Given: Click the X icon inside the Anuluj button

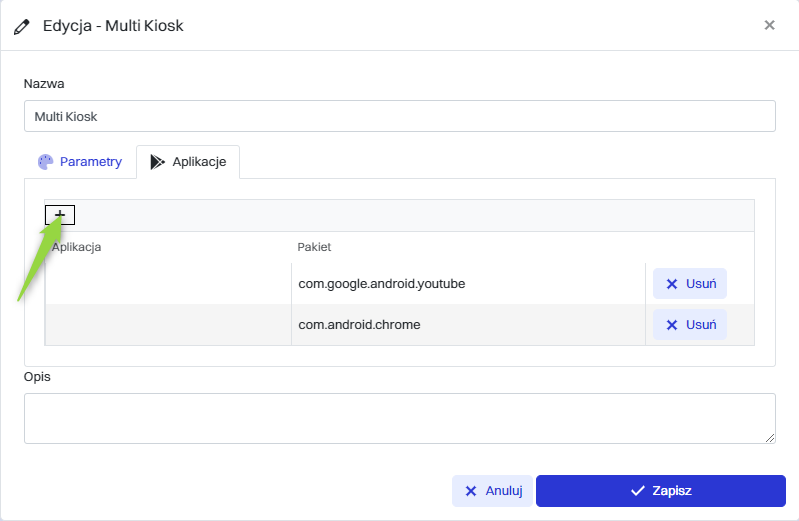Looking at the screenshot, I should (471, 491).
